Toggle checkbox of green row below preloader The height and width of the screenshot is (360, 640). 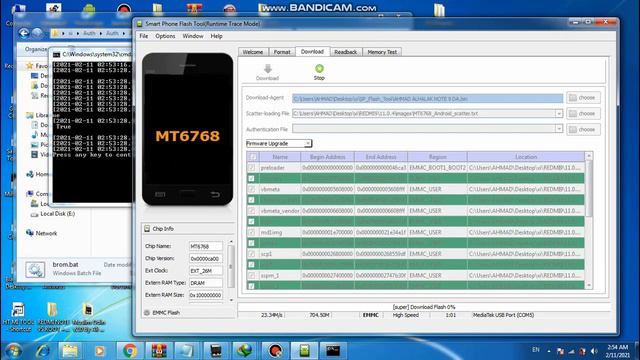251,178
